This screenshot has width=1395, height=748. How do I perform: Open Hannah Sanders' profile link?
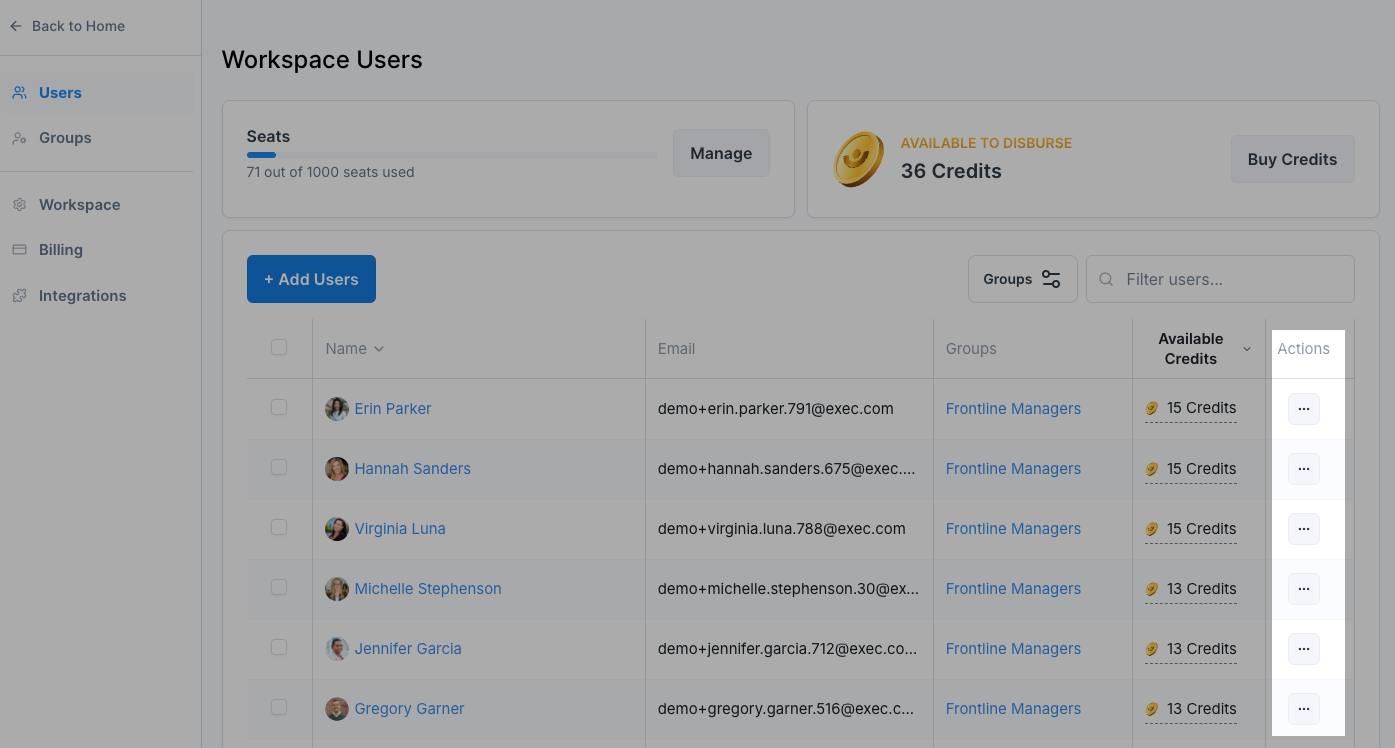pyautogui.click(x=412, y=469)
